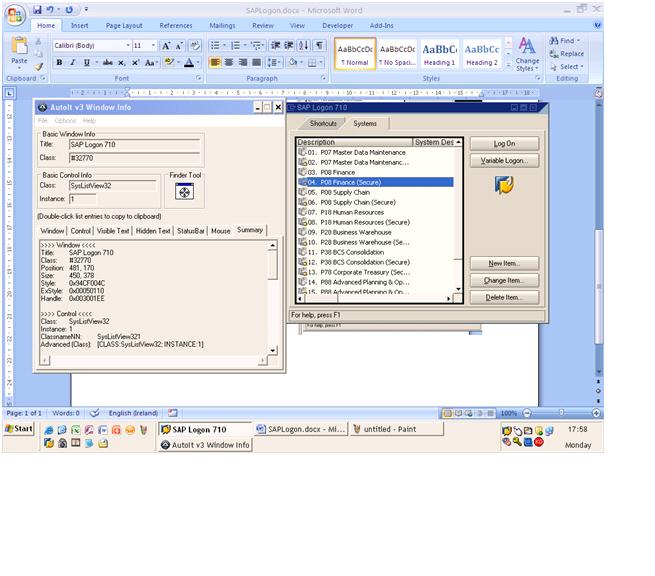Screen dimensions: 655x576
Task: Click the Delete Item button
Action: pyautogui.click(x=504, y=297)
